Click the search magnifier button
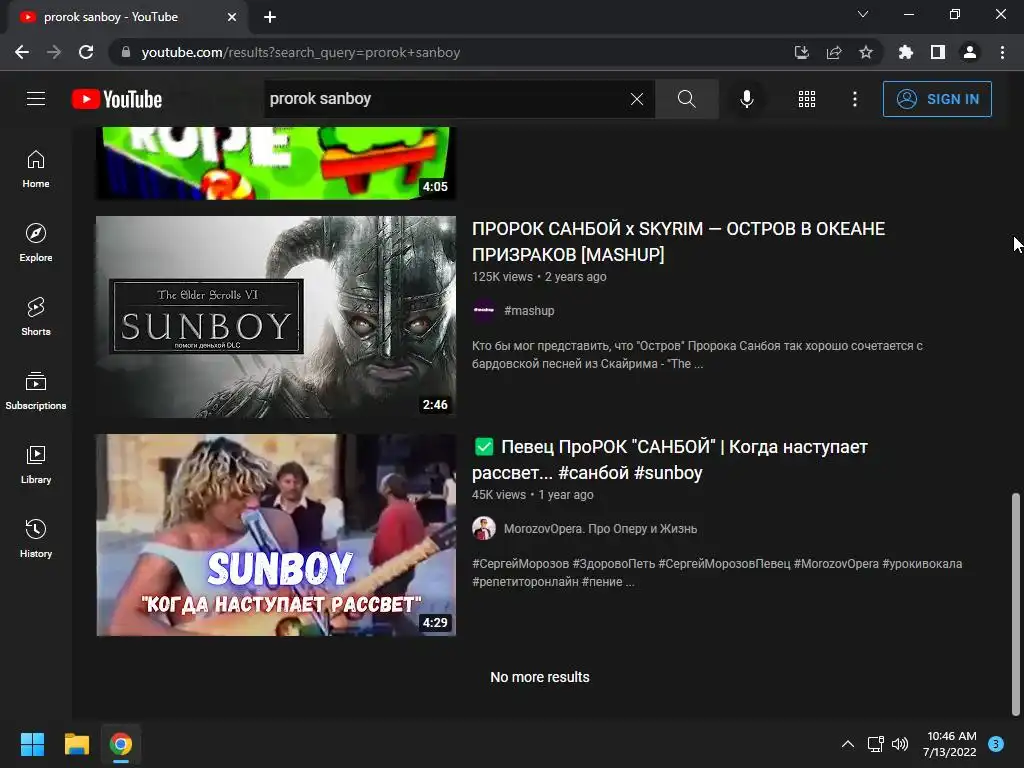Viewport: 1024px width, 768px height. point(686,99)
